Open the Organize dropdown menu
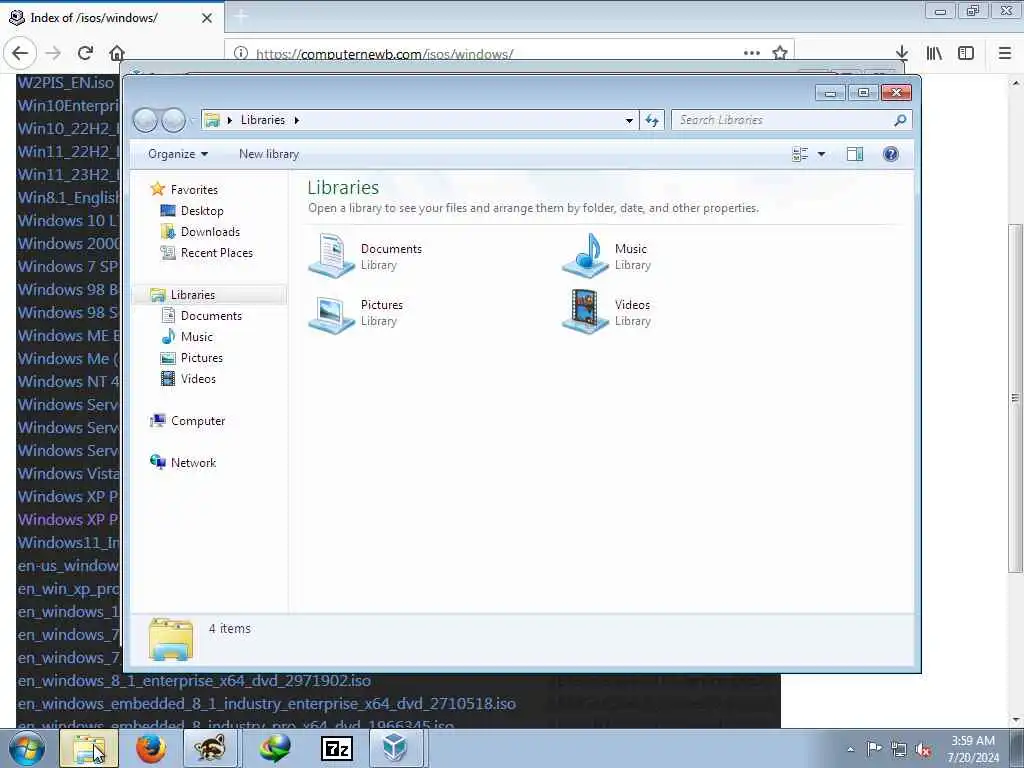 tap(178, 154)
